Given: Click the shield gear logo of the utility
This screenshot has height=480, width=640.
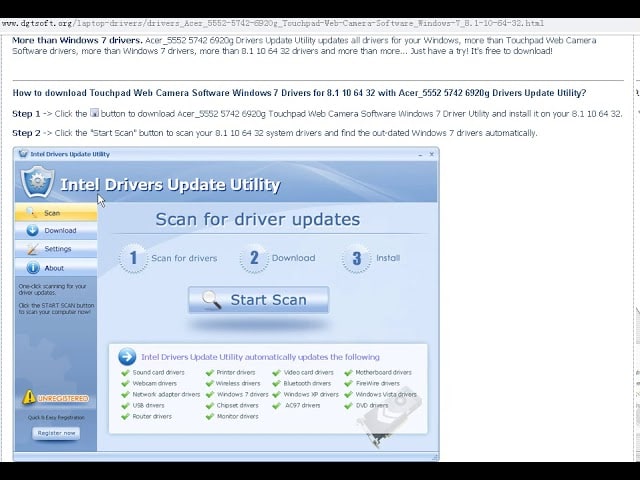Looking at the screenshot, I should (37, 182).
